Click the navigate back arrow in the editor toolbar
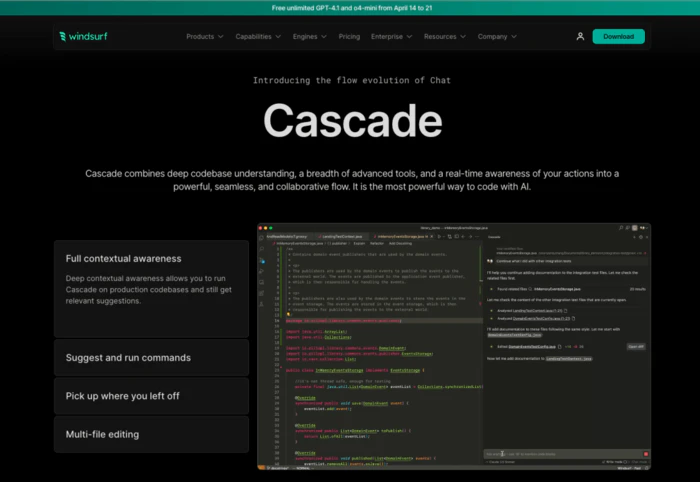 click(464, 237)
